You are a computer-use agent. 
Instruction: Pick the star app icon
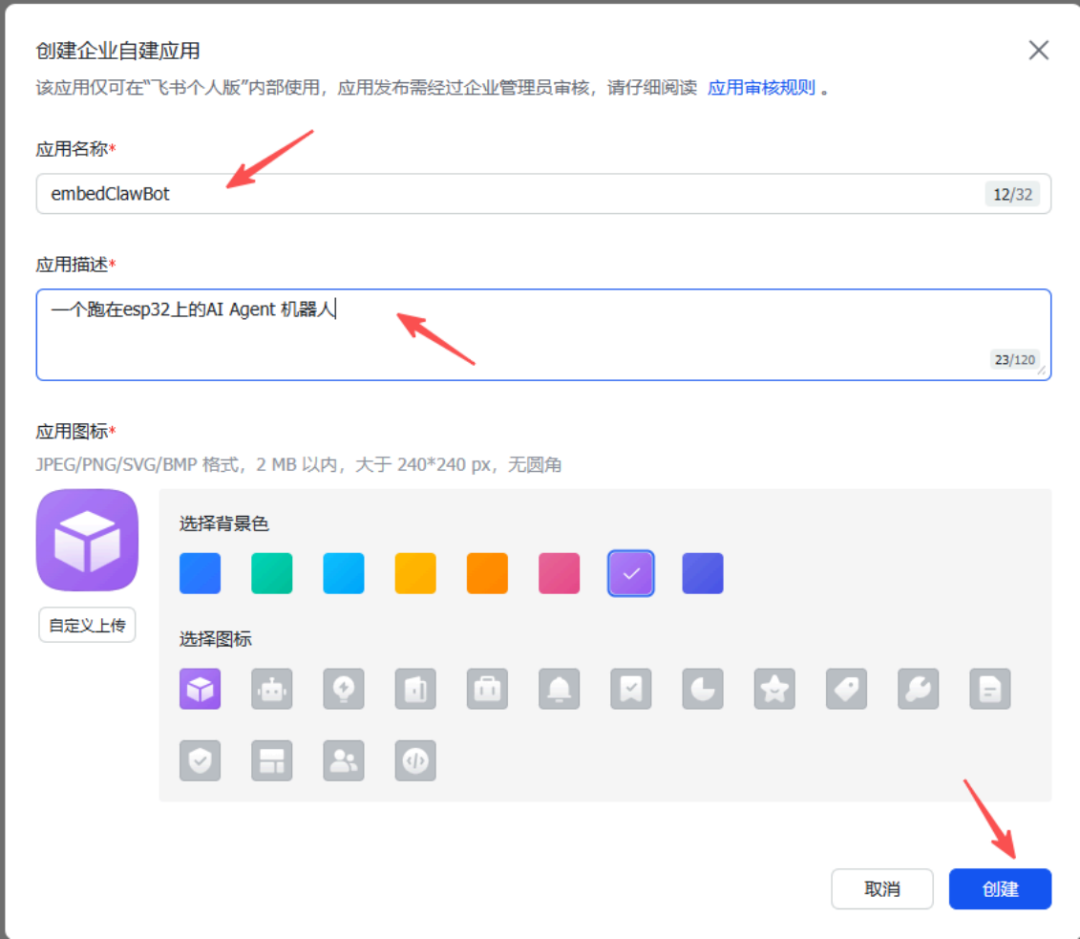coord(775,688)
